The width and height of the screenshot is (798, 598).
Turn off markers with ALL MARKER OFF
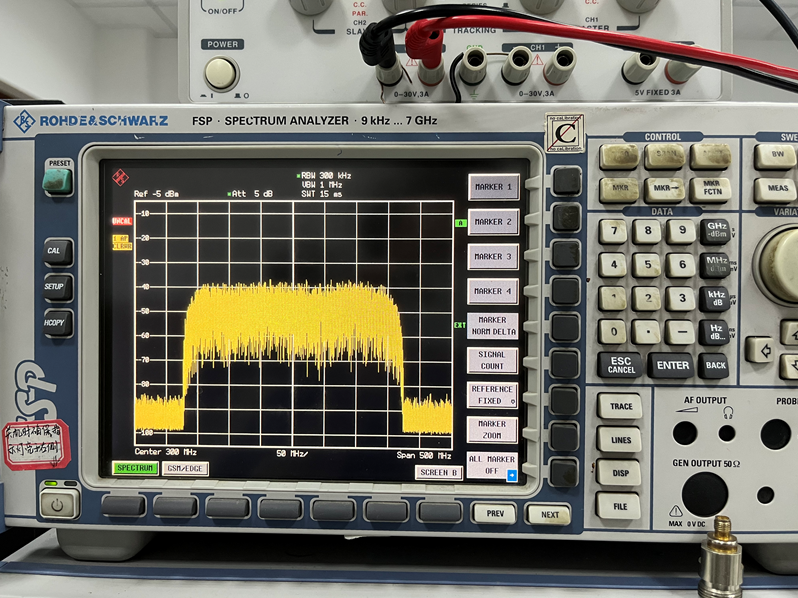tap(492, 465)
